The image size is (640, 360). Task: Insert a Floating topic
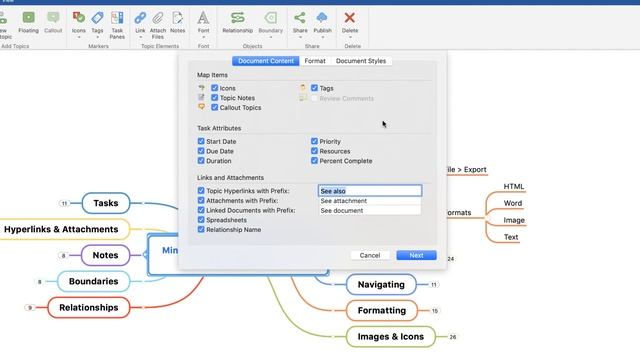(x=29, y=22)
